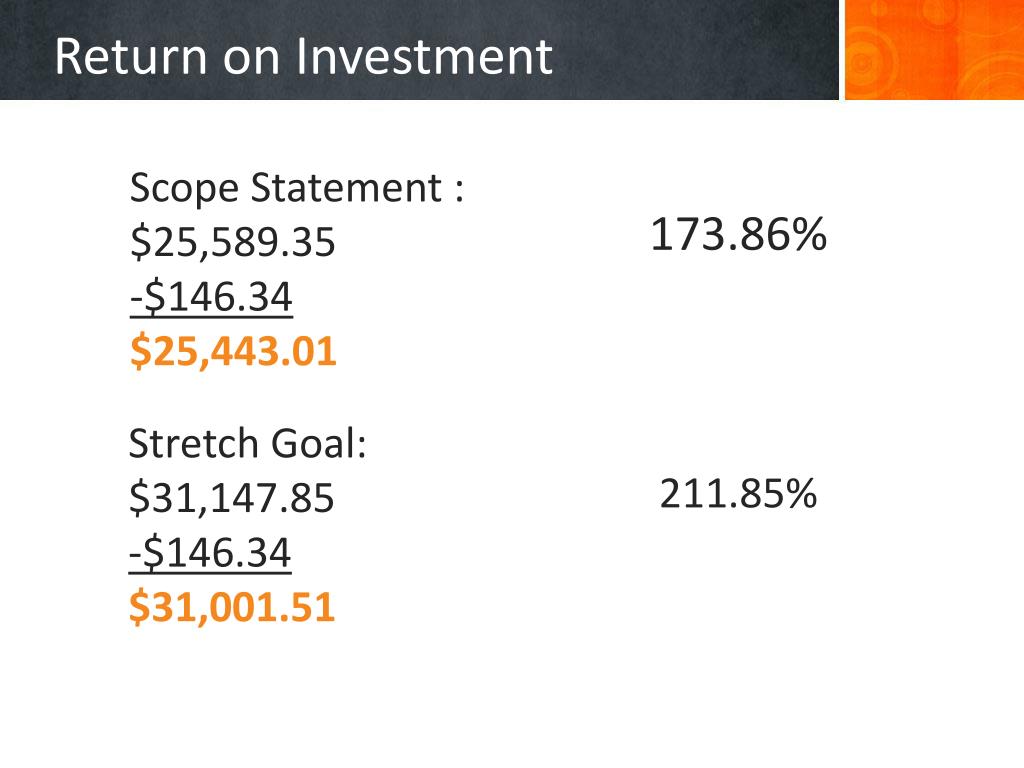Click the 173.86% percentage
The width and height of the screenshot is (1024, 768).
coord(739,234)
